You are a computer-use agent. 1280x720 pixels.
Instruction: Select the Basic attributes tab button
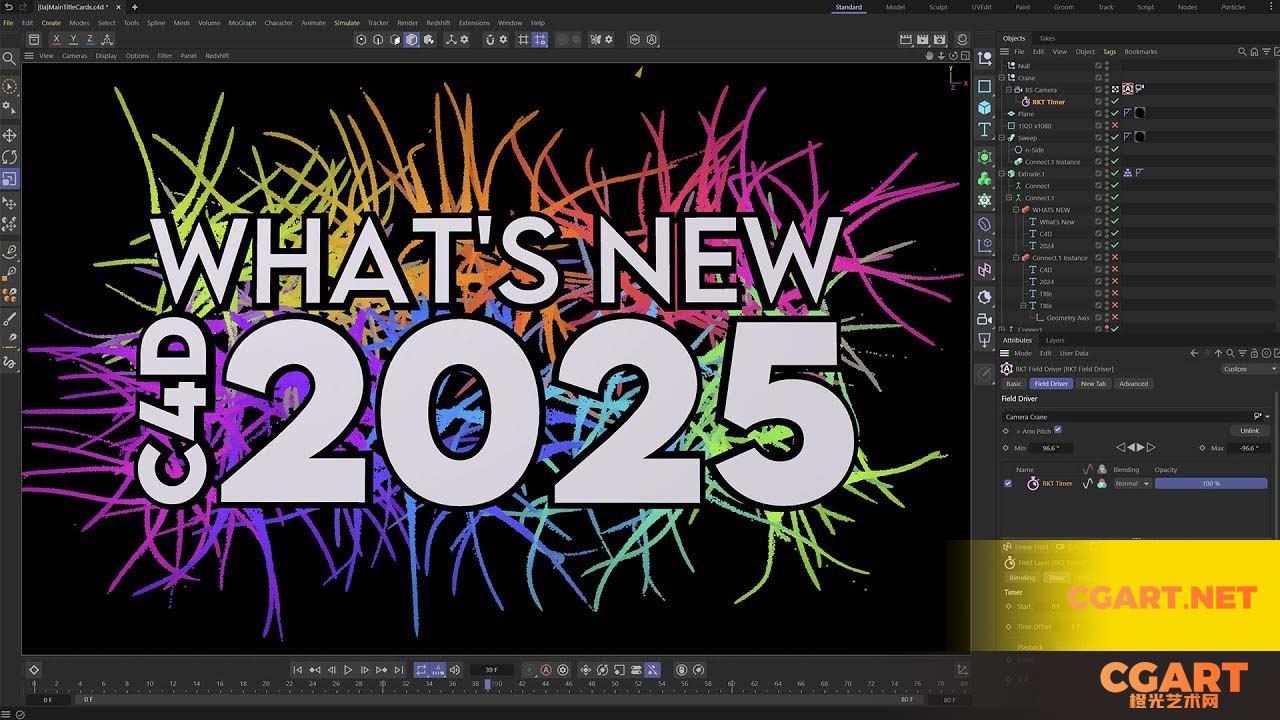(x=1014, y=384)
